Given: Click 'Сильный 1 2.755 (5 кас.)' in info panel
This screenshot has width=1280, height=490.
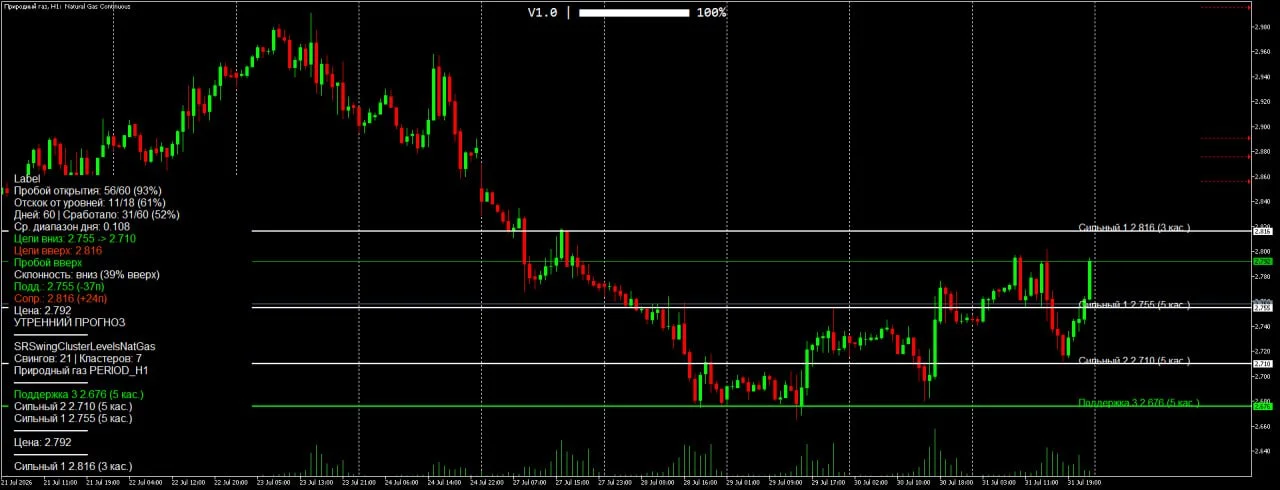Looking at the screenshot, I should 73,419.
